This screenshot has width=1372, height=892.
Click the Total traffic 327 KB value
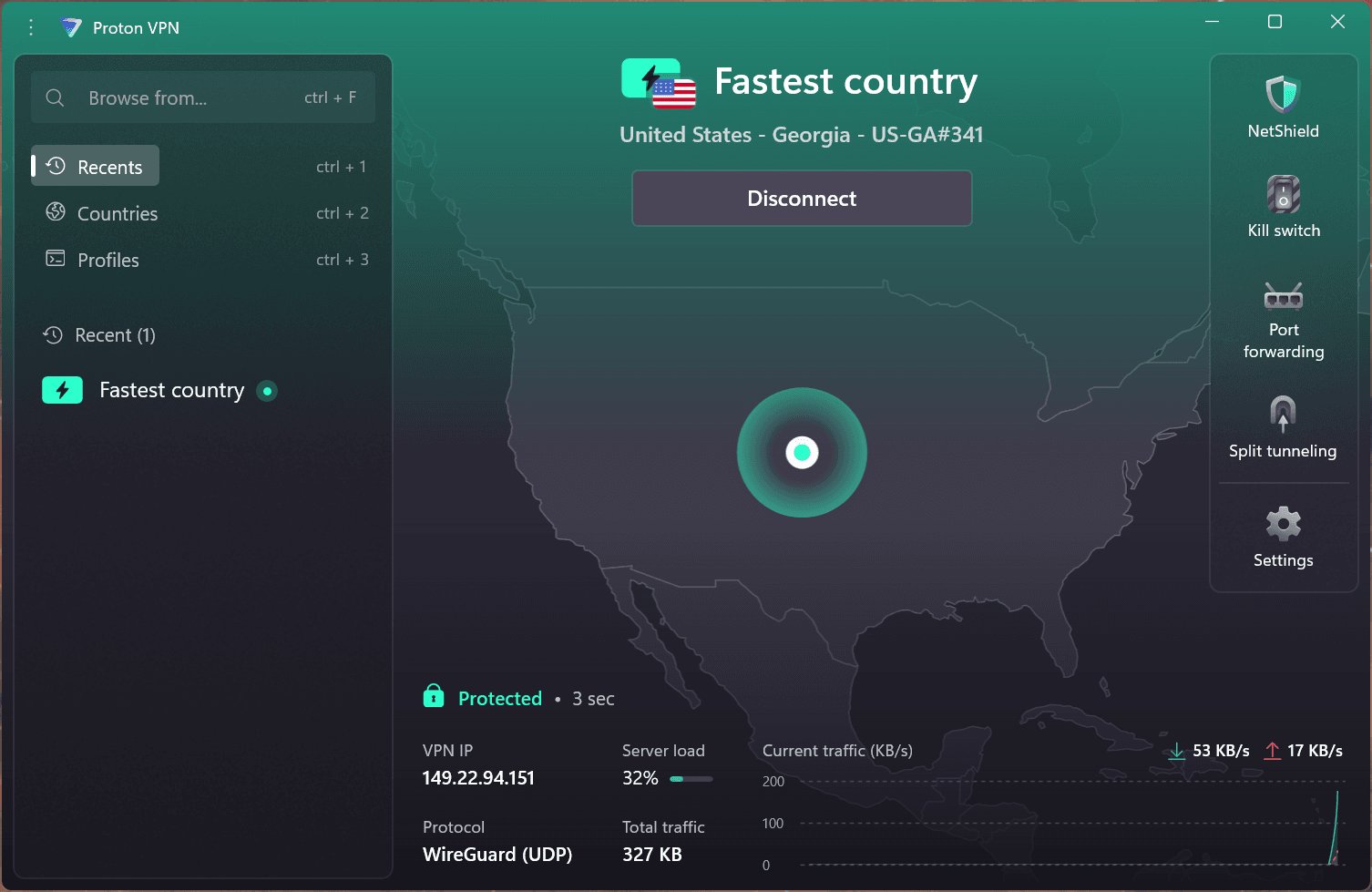tap(652, 855)
